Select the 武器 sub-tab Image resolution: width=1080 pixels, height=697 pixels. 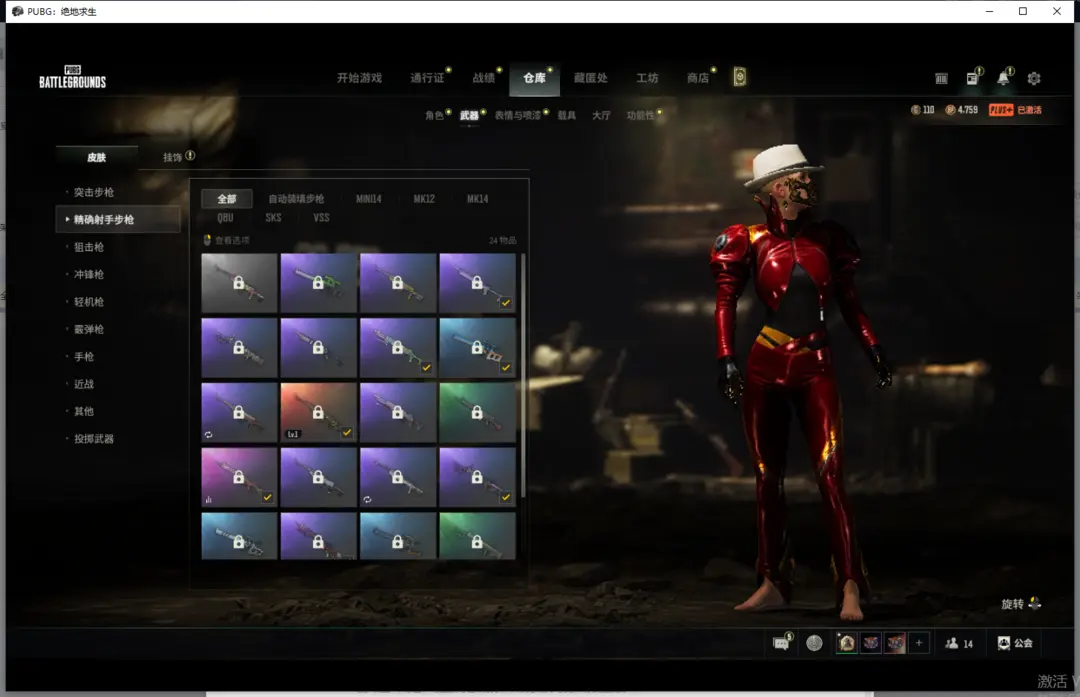pyautogui.click(x=469, y=115)
